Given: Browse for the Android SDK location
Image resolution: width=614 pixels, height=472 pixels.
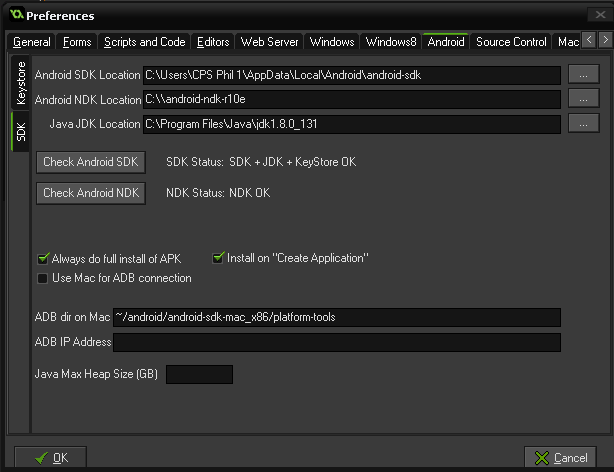Looking at the screenshot, I should click(x=583, y=74).
